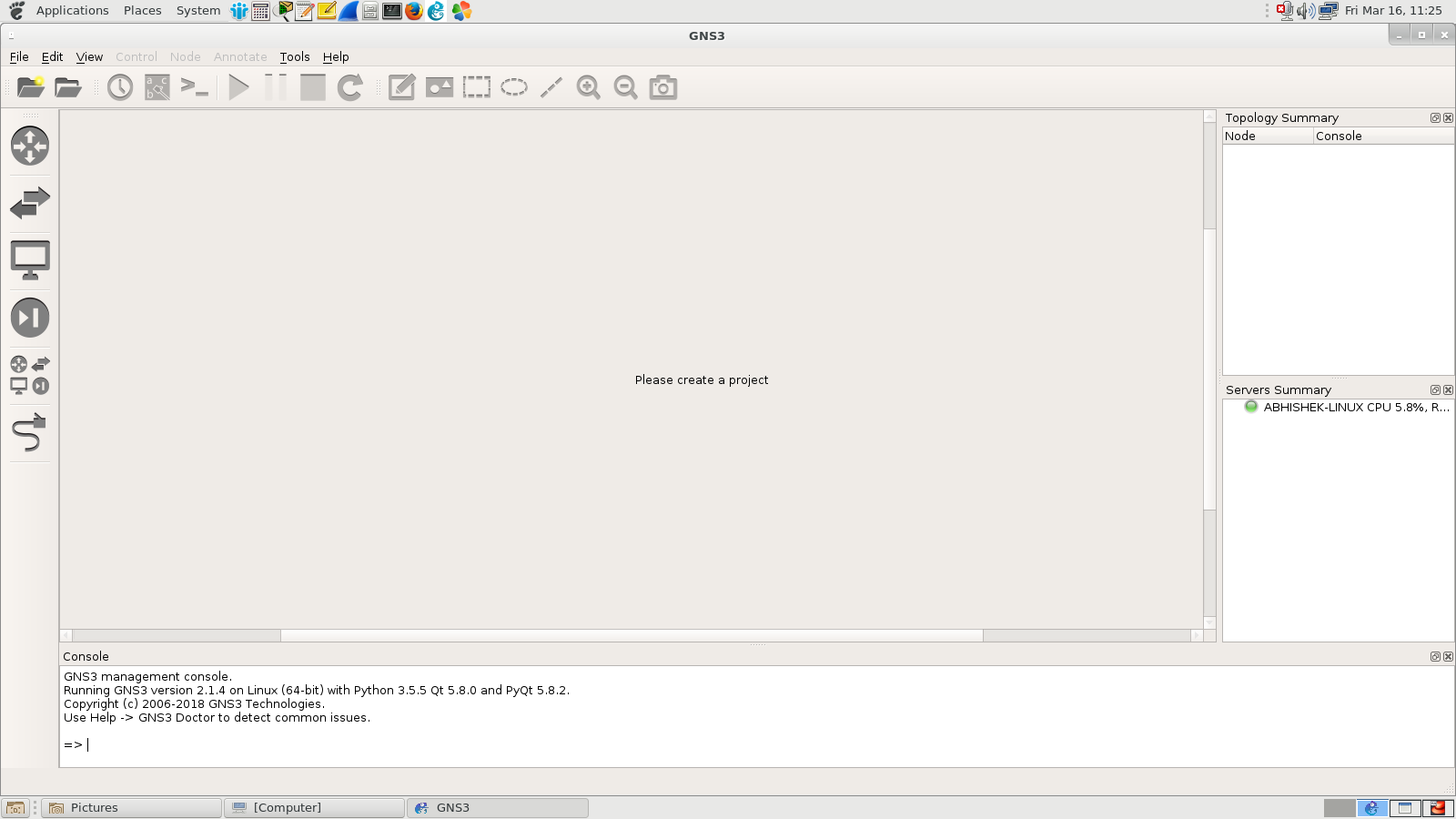Open the Places system menu
The image size is (1456, 819).
point(143,11)
